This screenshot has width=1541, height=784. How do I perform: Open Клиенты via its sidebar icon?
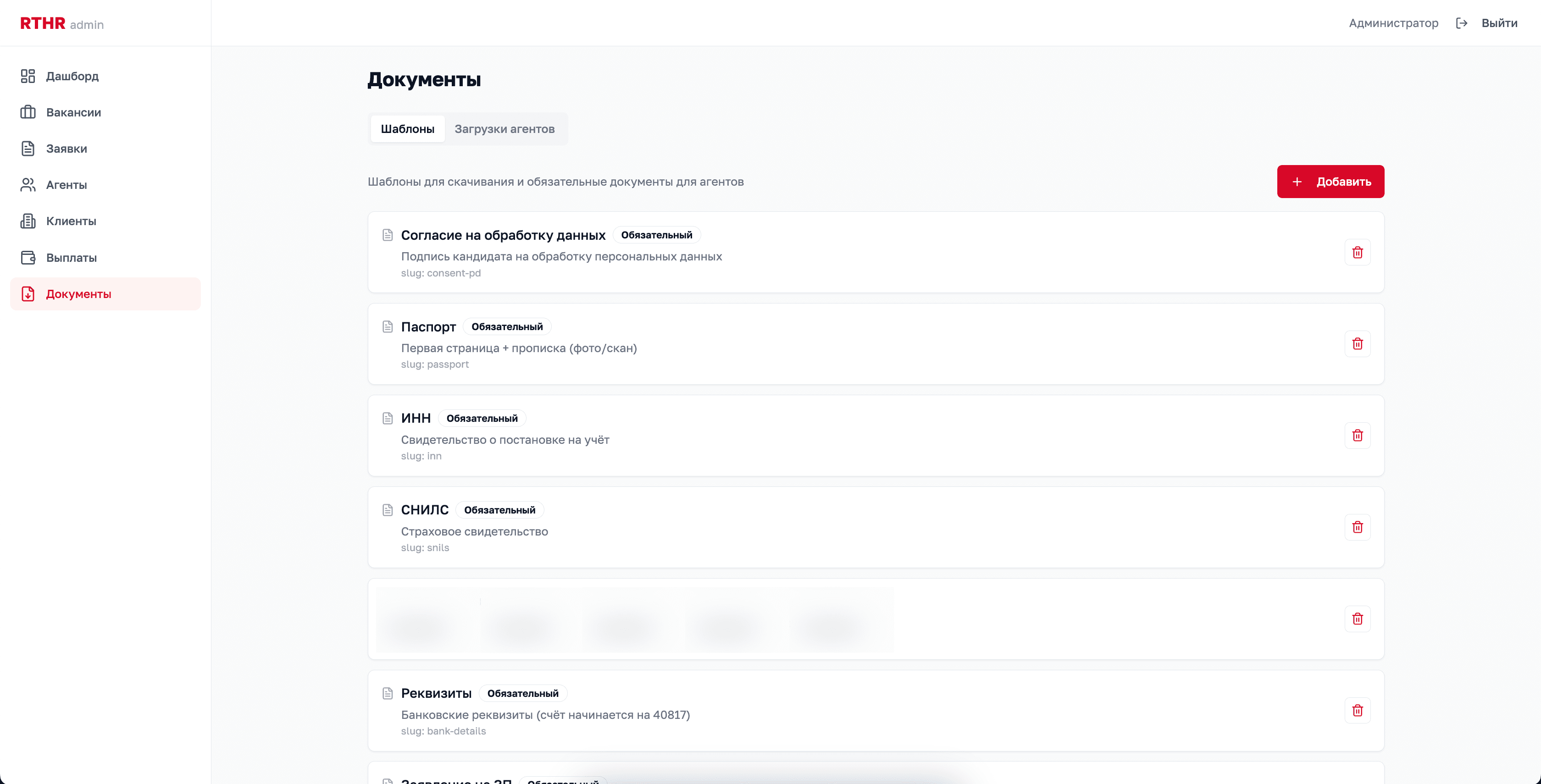(x=28, y=221)
